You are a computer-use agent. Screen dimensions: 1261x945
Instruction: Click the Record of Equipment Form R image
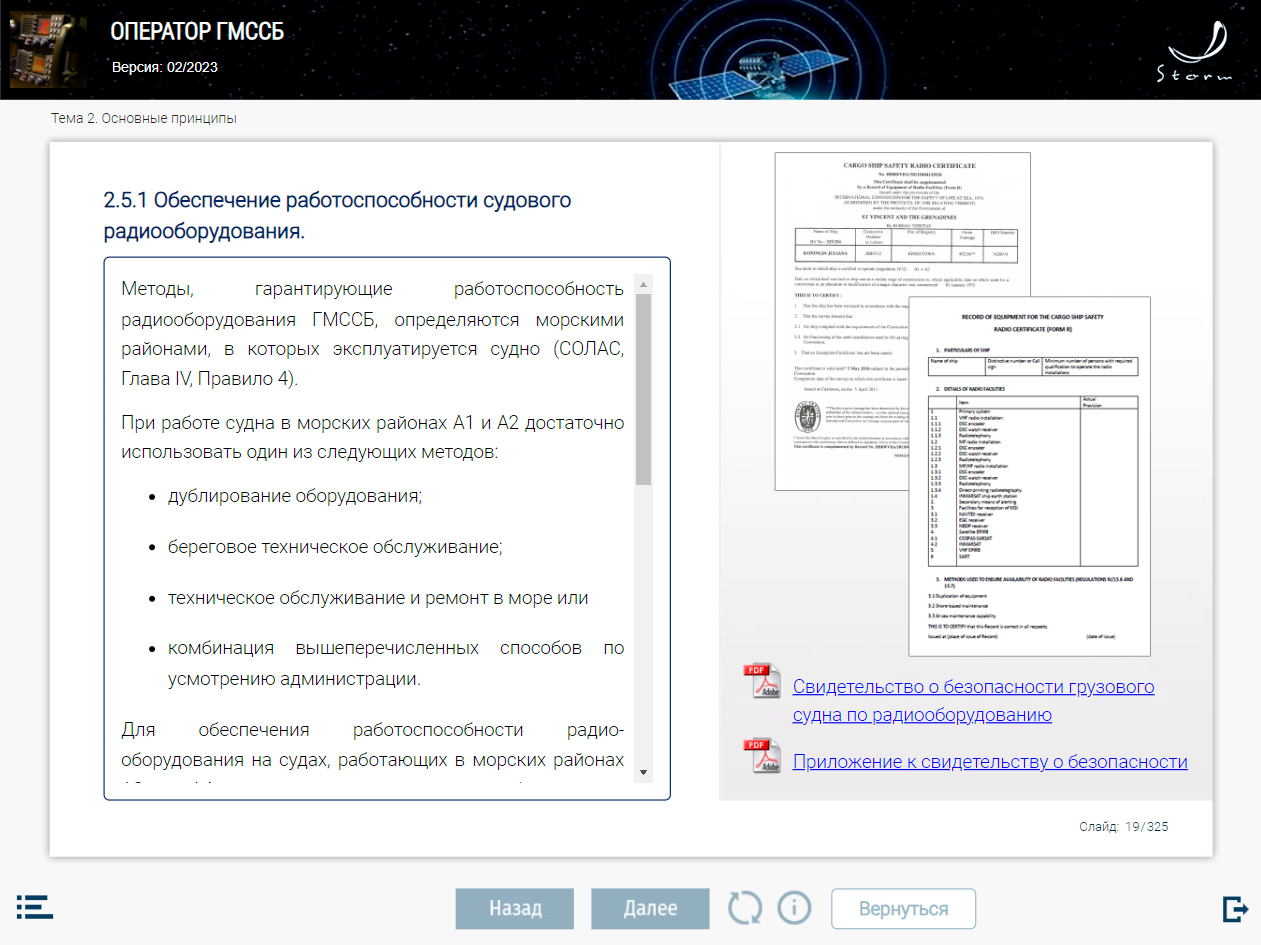(x=1029, y=476)
